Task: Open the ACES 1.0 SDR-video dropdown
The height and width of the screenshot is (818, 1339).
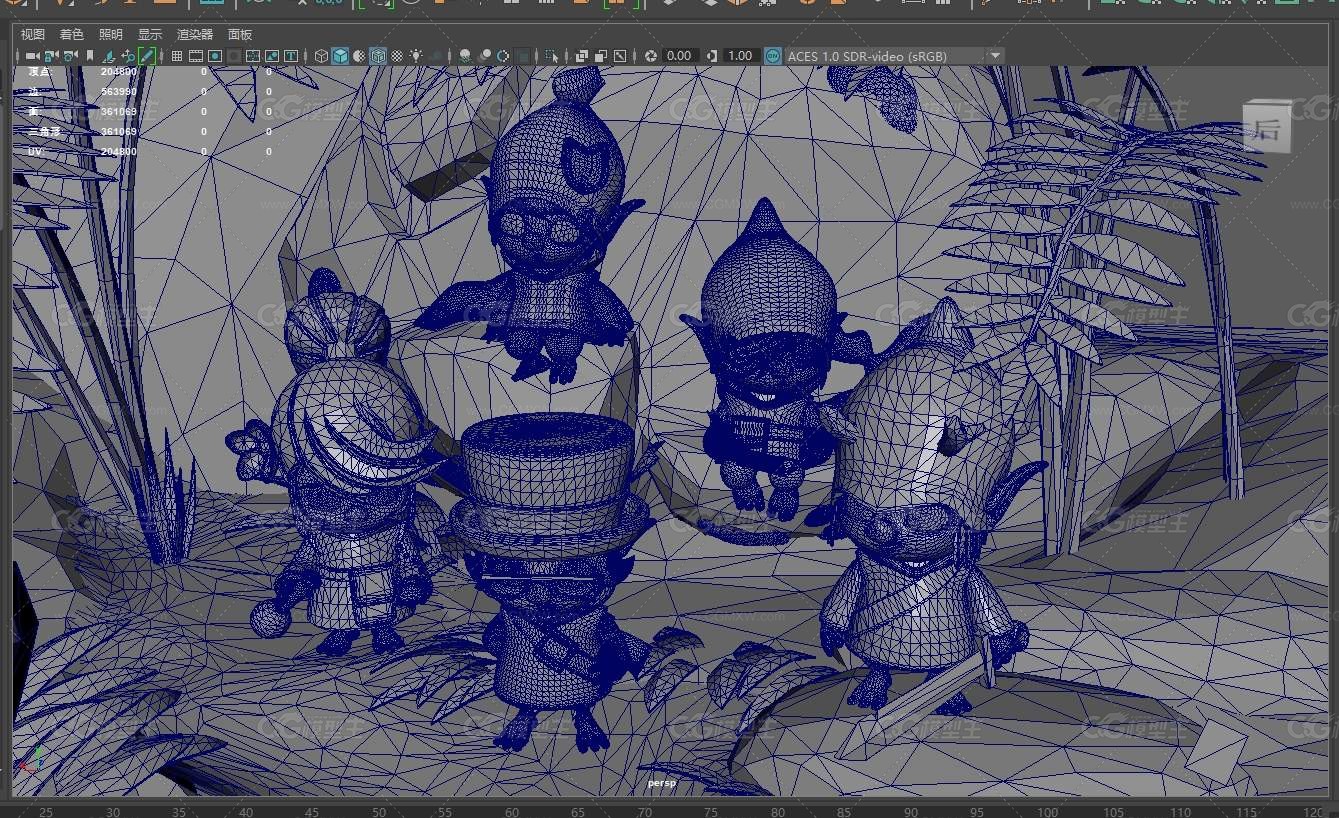Action: (894, 56)
